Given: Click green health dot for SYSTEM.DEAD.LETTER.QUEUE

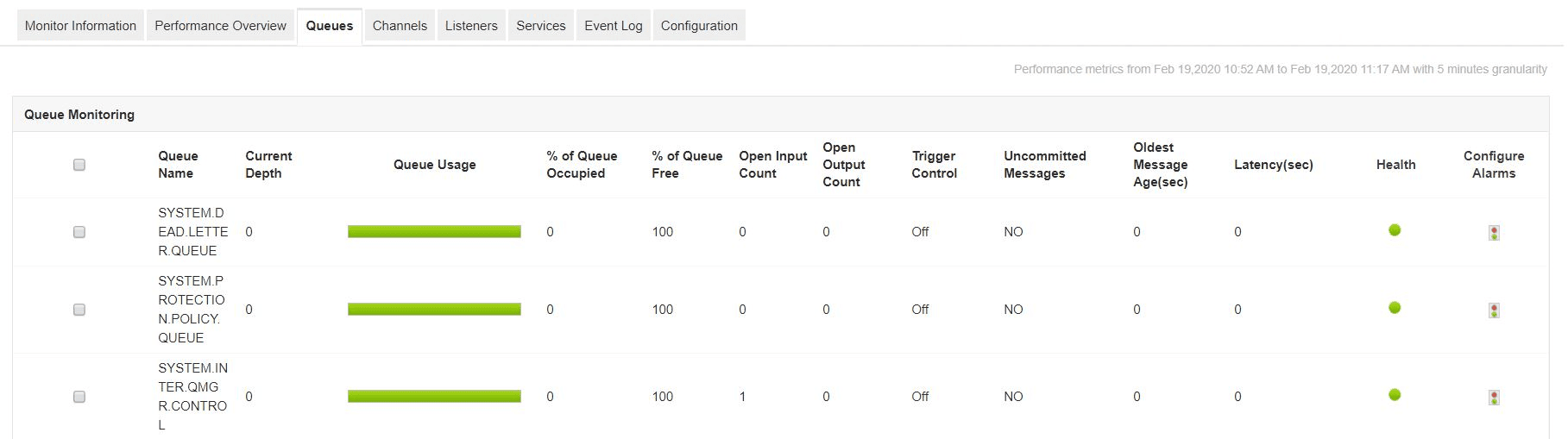Looking at the screenshot, I should pyautogui.click(x=1395, y=230).
